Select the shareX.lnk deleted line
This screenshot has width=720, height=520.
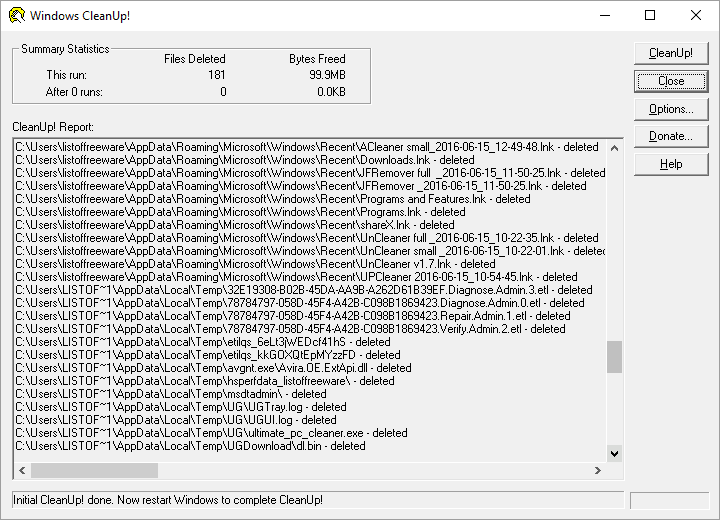pos(235,225)
